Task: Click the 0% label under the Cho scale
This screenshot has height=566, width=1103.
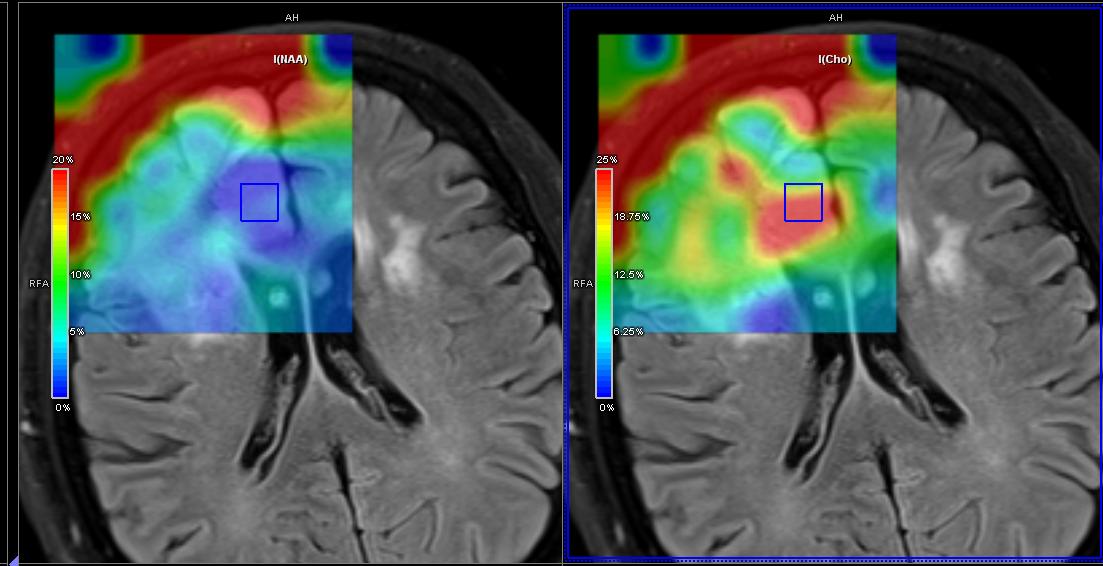Action: tap(606, 407)
